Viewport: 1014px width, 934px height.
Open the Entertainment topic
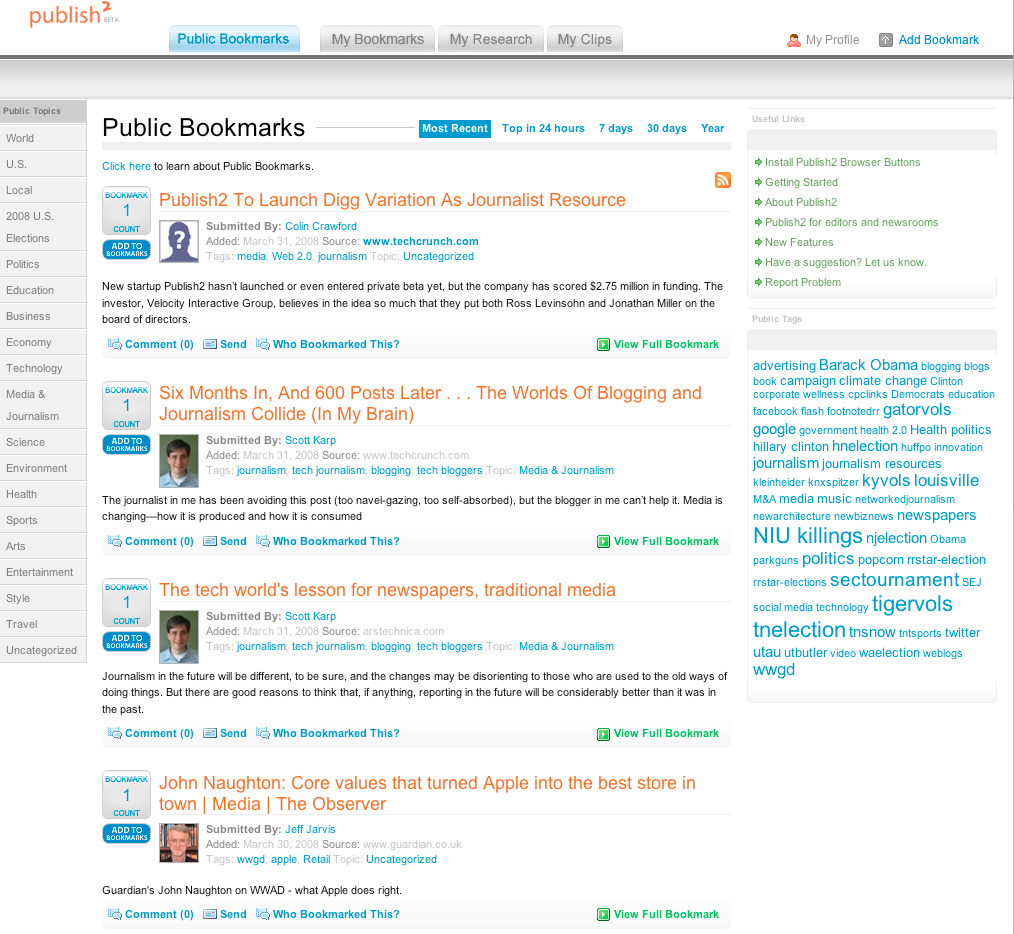point(43,572)
